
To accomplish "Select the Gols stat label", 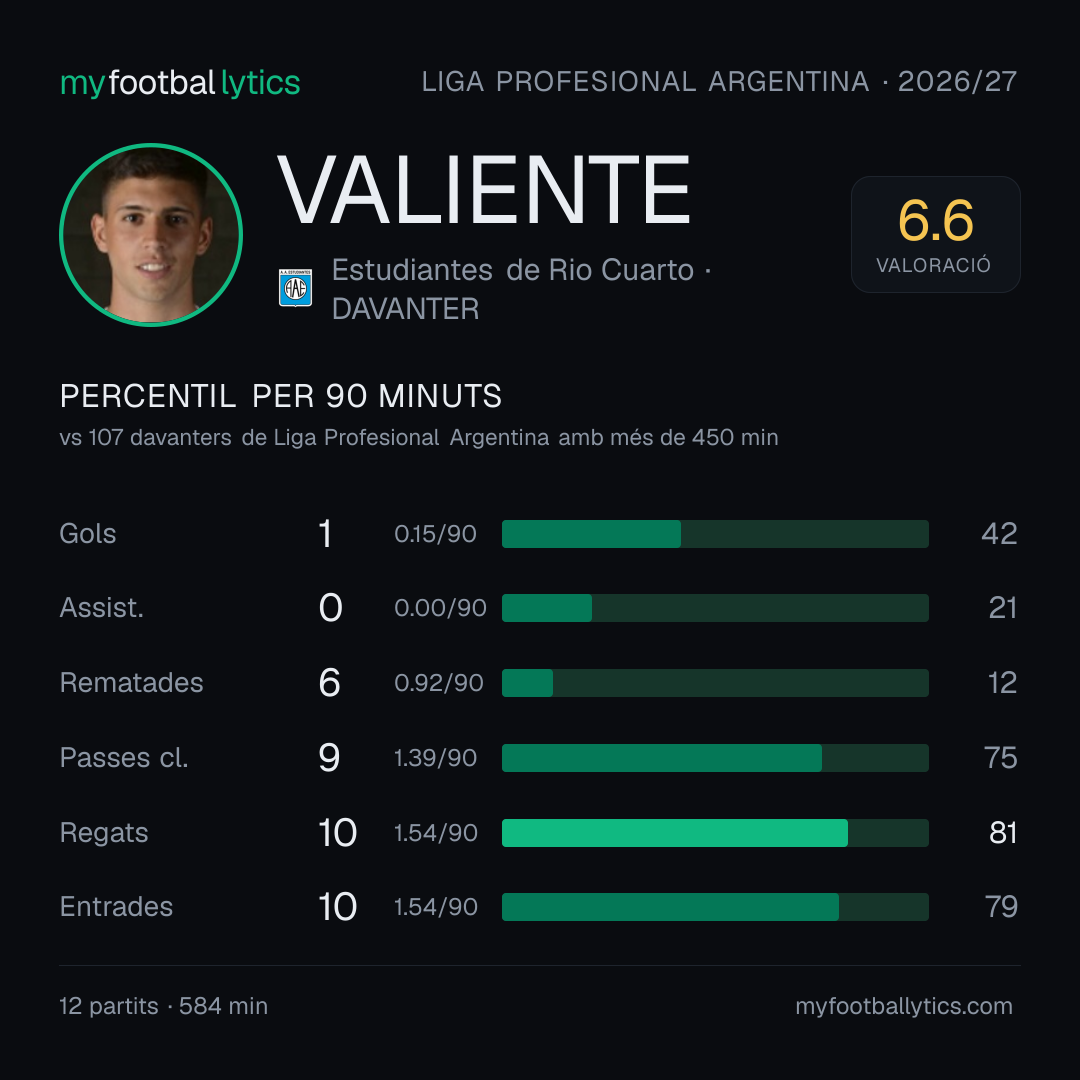I will tap(87, 534).
